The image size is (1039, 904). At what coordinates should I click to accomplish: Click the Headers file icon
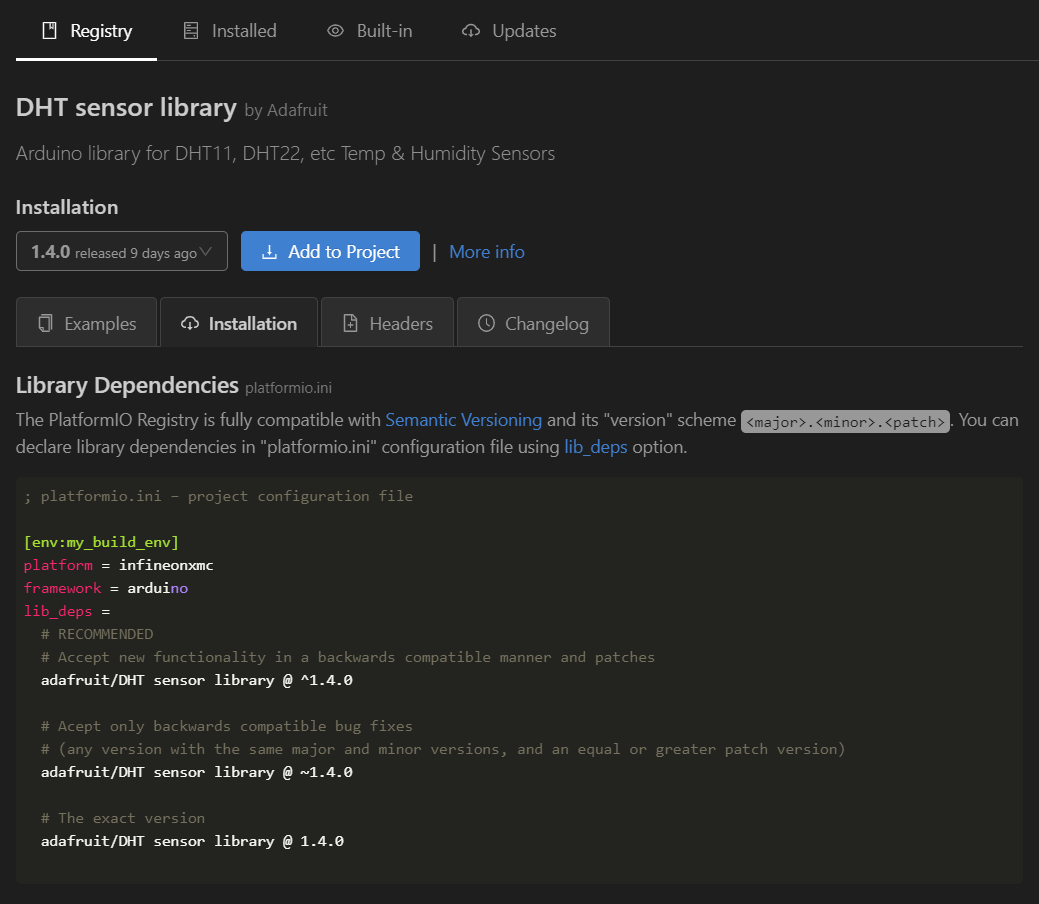tap(350, 323)
